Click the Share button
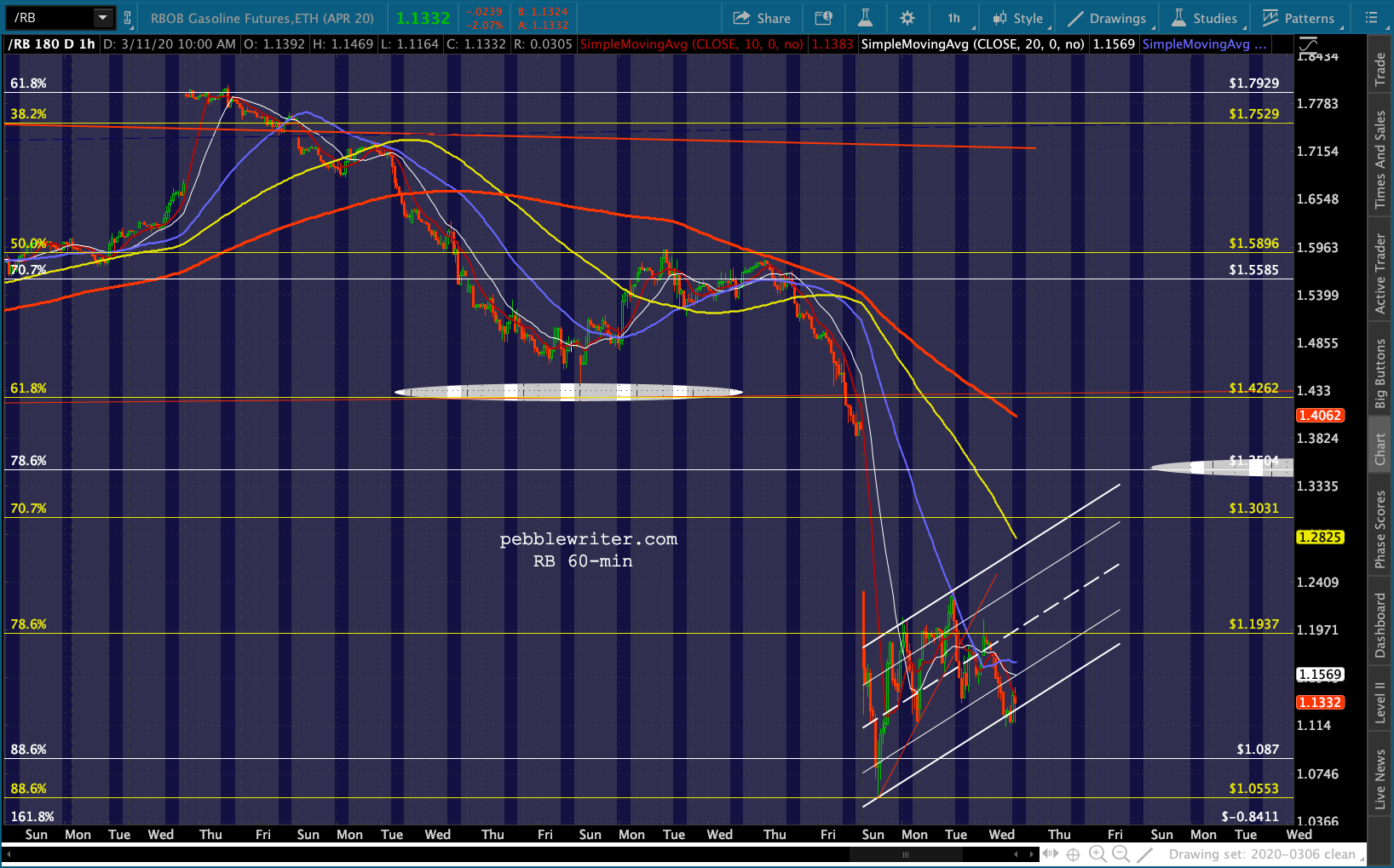 coord(762,18)
